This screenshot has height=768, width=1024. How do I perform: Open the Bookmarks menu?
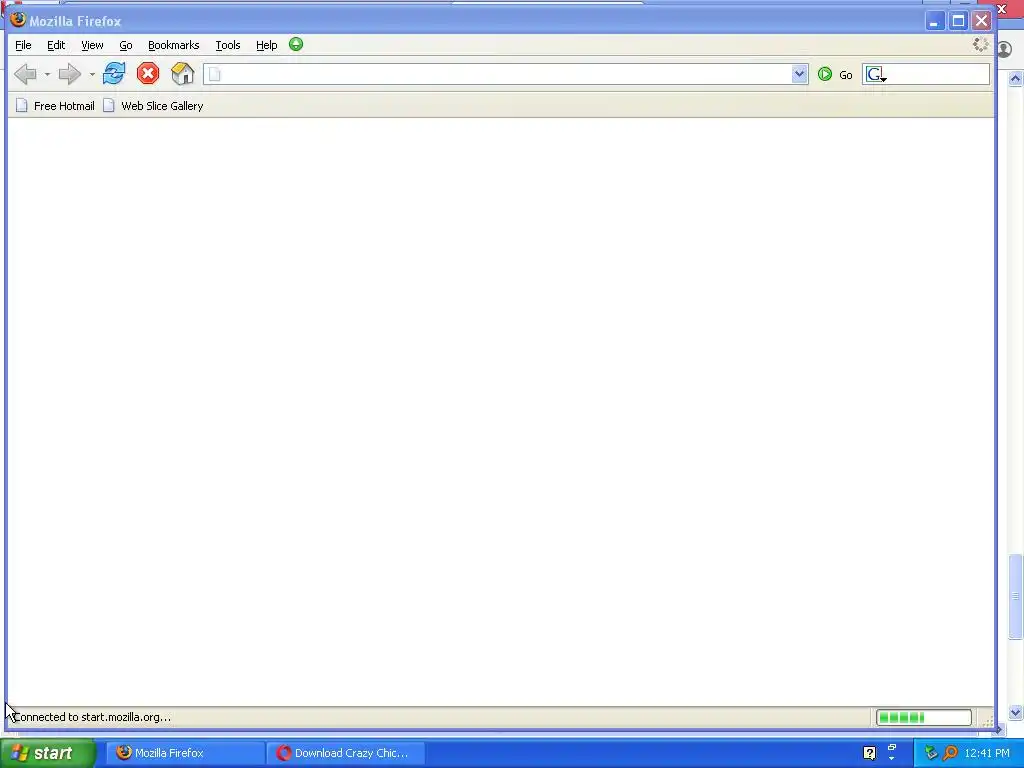tap(174, 45)
